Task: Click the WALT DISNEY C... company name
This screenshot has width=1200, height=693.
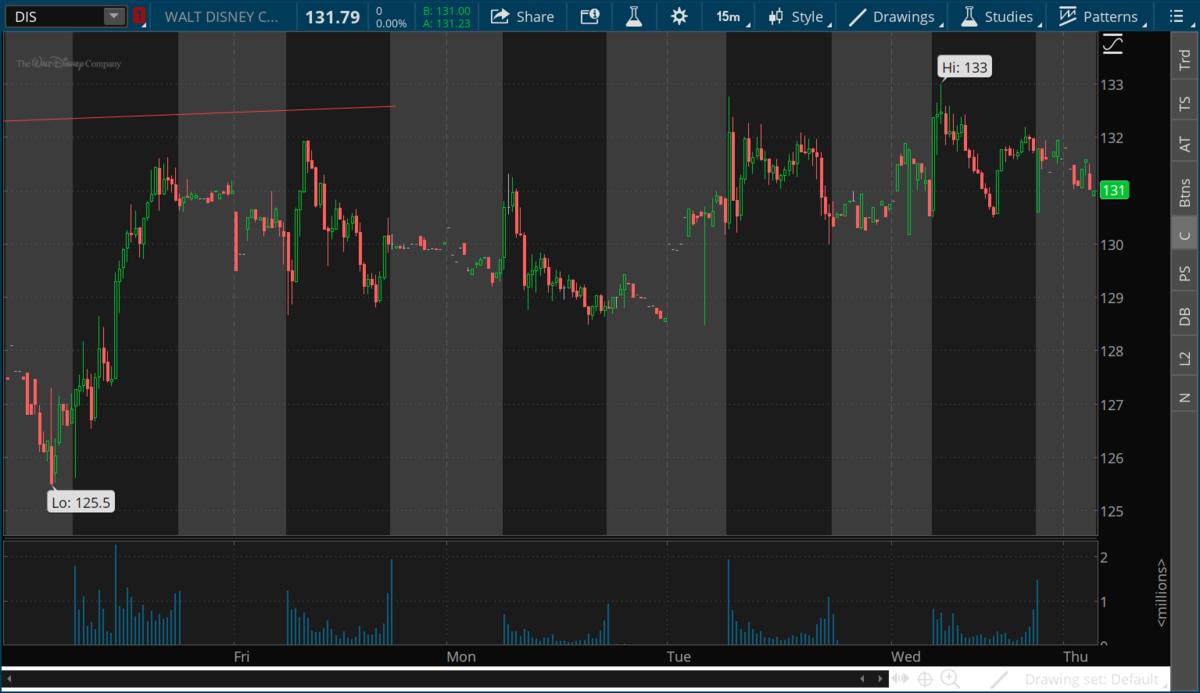Action: [x=223, y=16]
